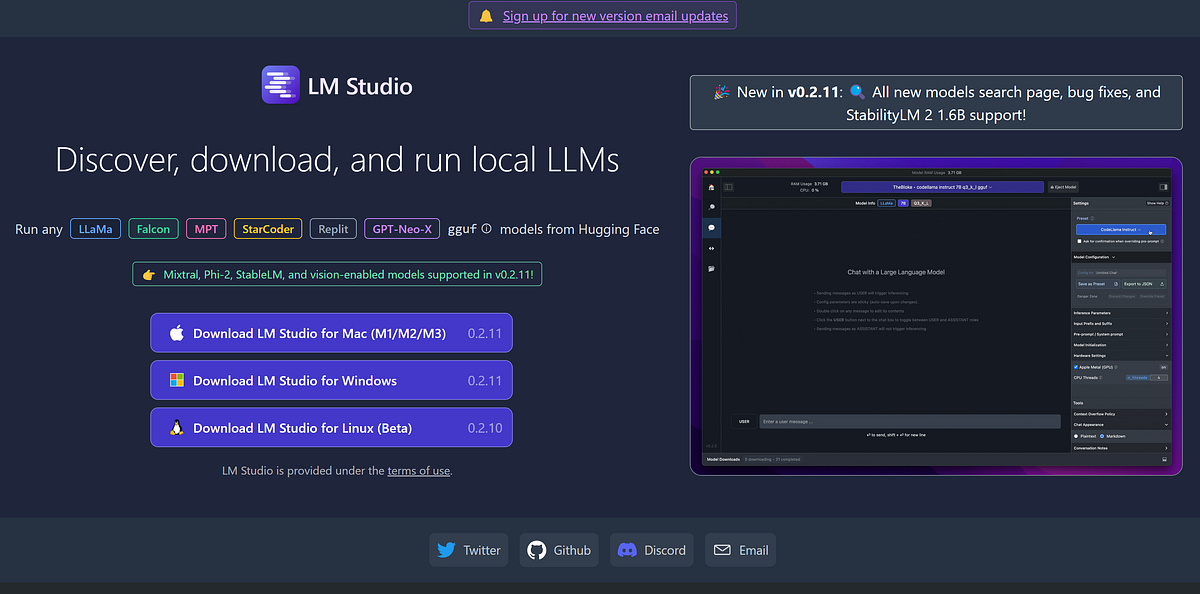
Task: Open the Model Downloads panel
Action: click(x=725, y=458)
